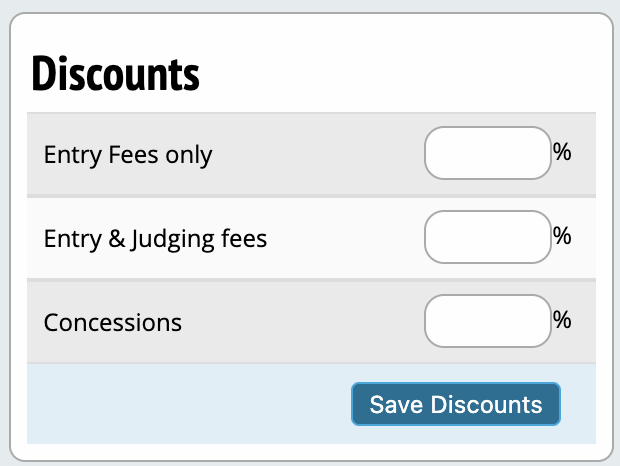620x466 pixels.
Task: Click percent symbol after the Concessions input
Action: [x=562, y=321]
